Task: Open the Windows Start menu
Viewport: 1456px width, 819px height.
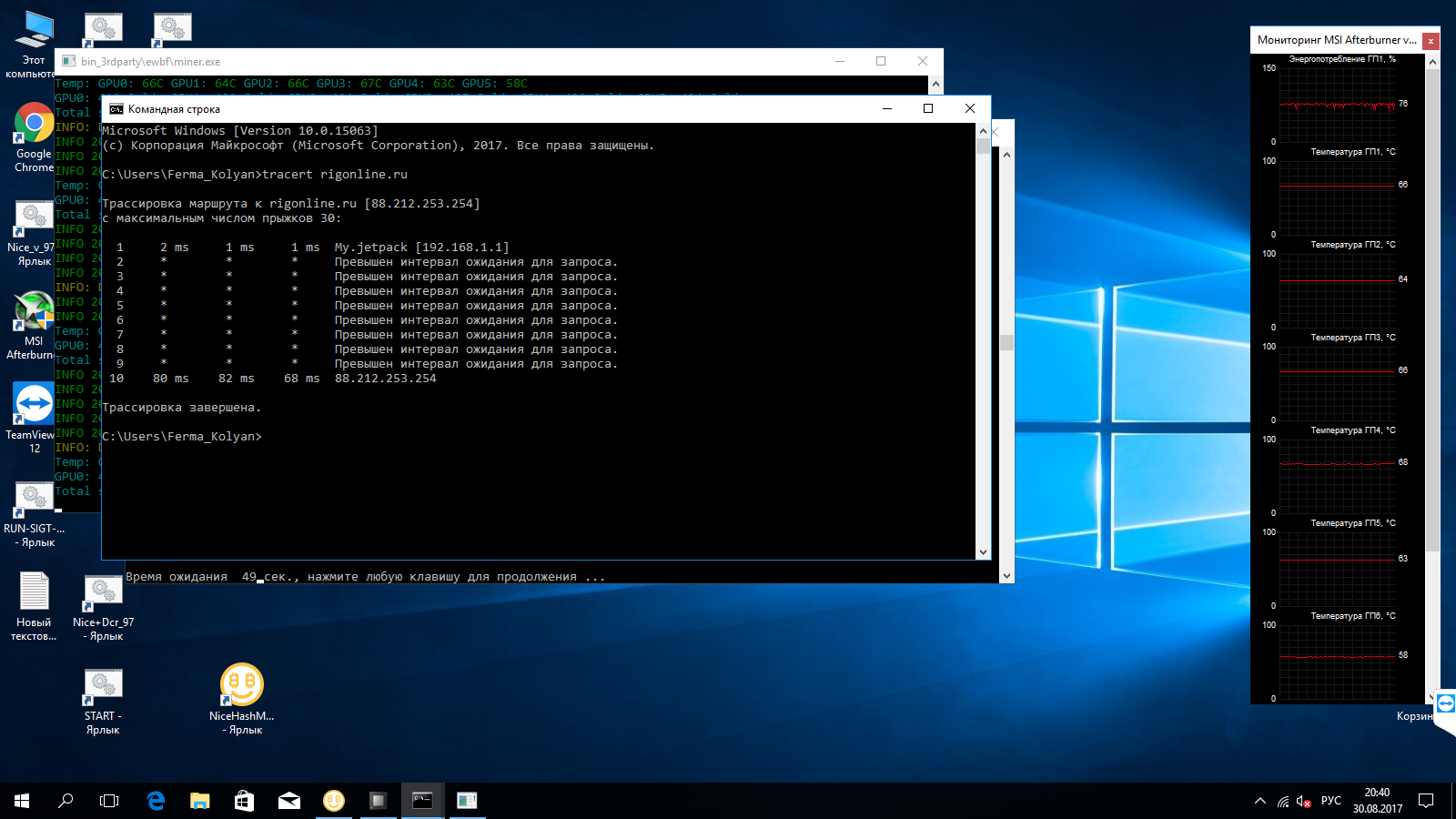Action: pos(22,801)
